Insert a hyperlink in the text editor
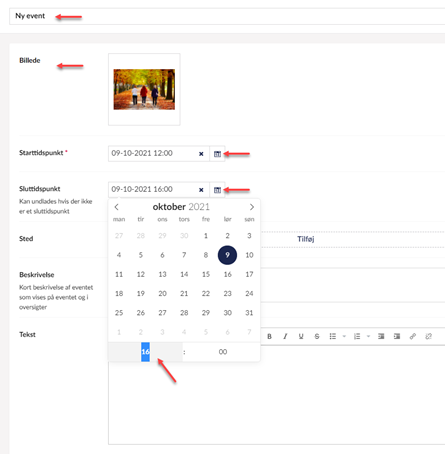The width and height of the screenshot is (445, 454). coord(413,336)
